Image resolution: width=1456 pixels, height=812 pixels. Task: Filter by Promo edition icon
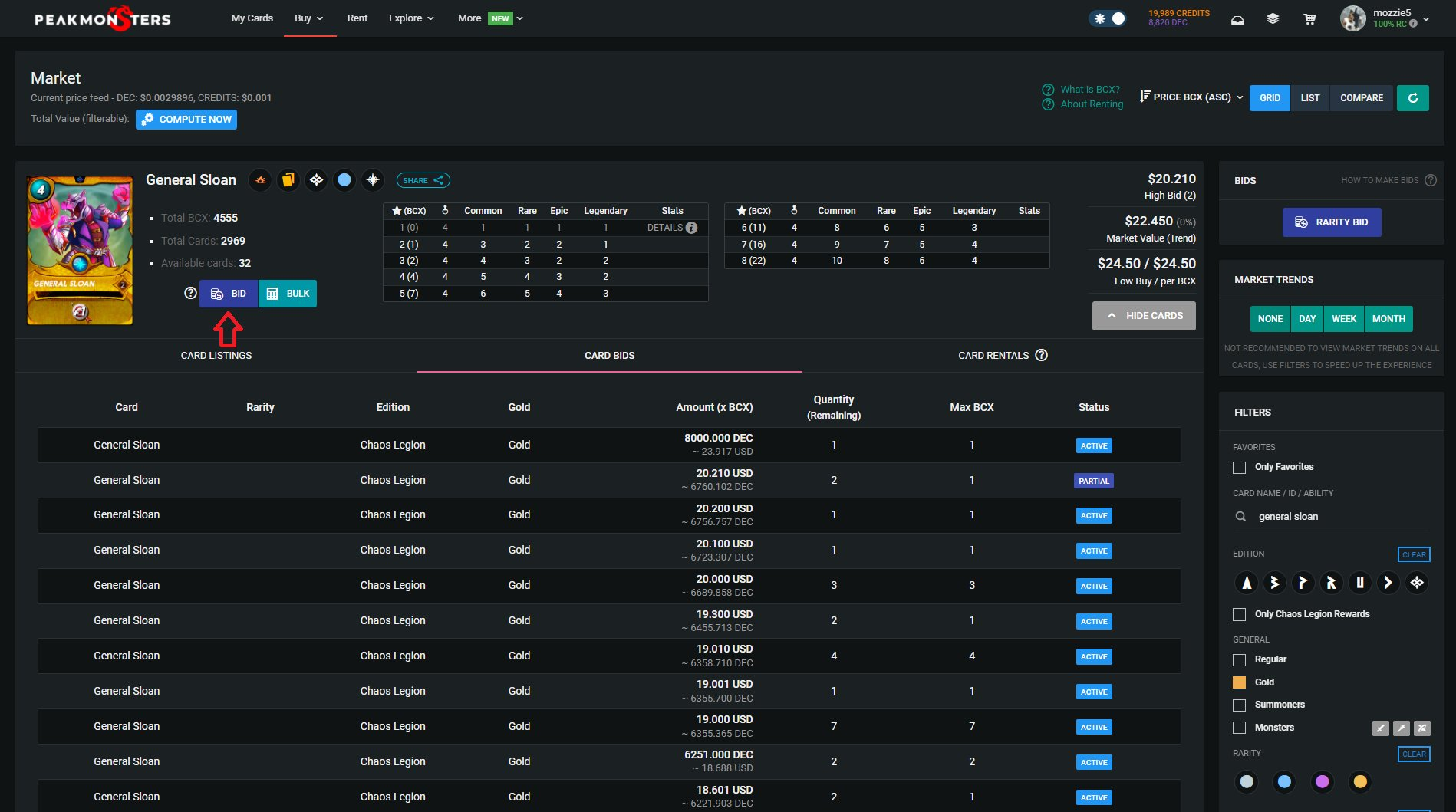coord(1303,583)
